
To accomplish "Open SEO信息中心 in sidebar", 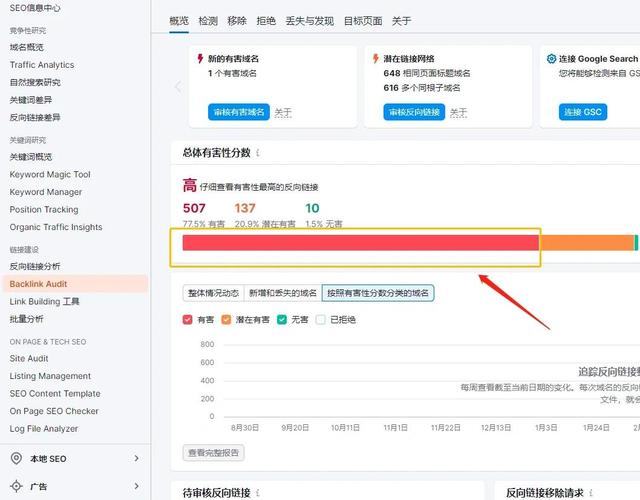I will coord(35,8).
